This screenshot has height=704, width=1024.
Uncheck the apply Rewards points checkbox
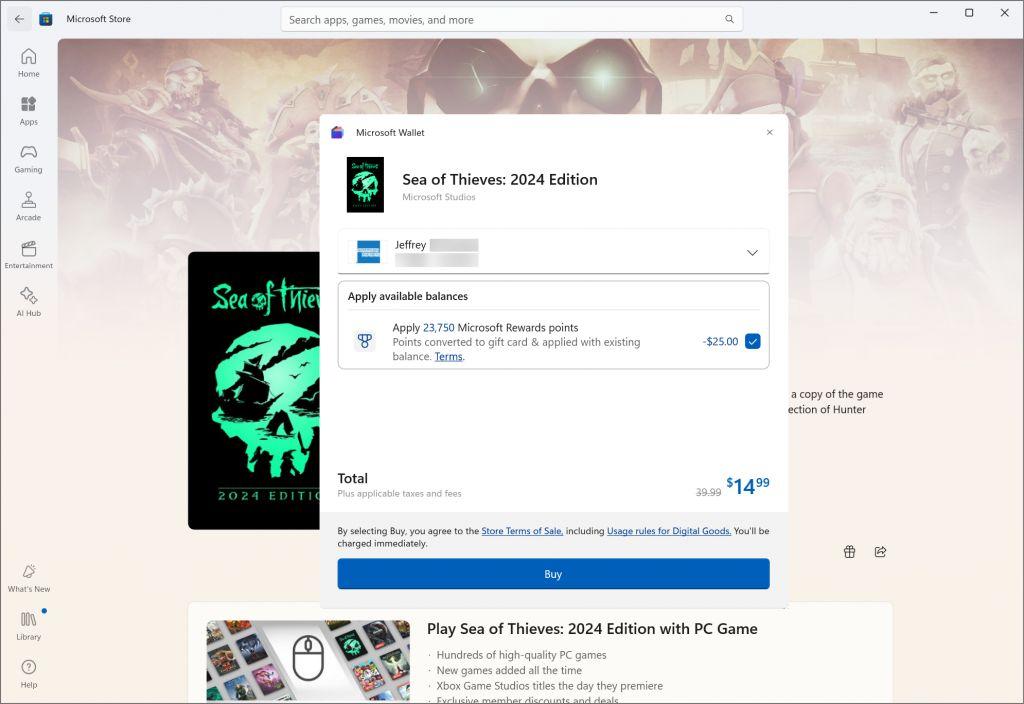[x=752, y=341]
